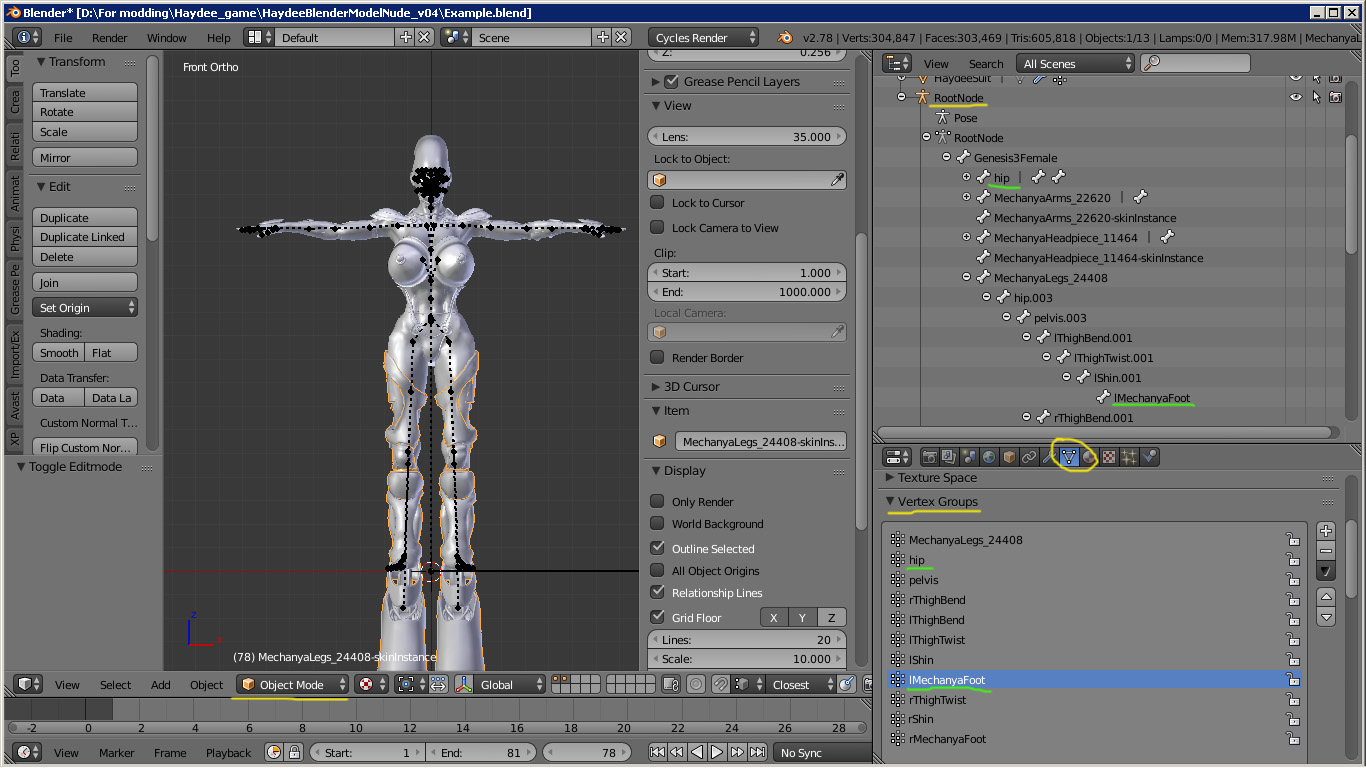Screen dimensions: 1366x768
Task: Open the Materials properties tab icon
Action: [x=1089, y=457]
